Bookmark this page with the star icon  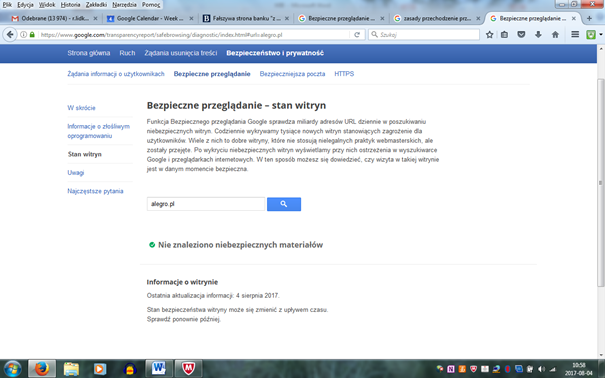coord(489,35)
